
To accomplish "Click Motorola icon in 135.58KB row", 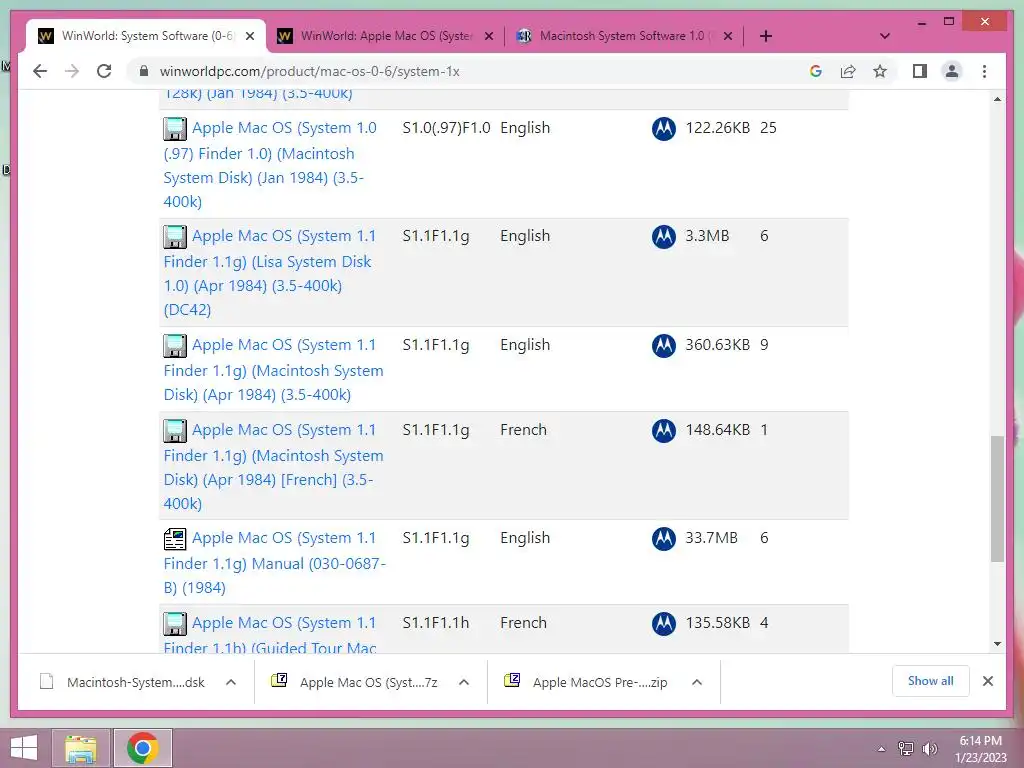I will [x=664, y=624].
